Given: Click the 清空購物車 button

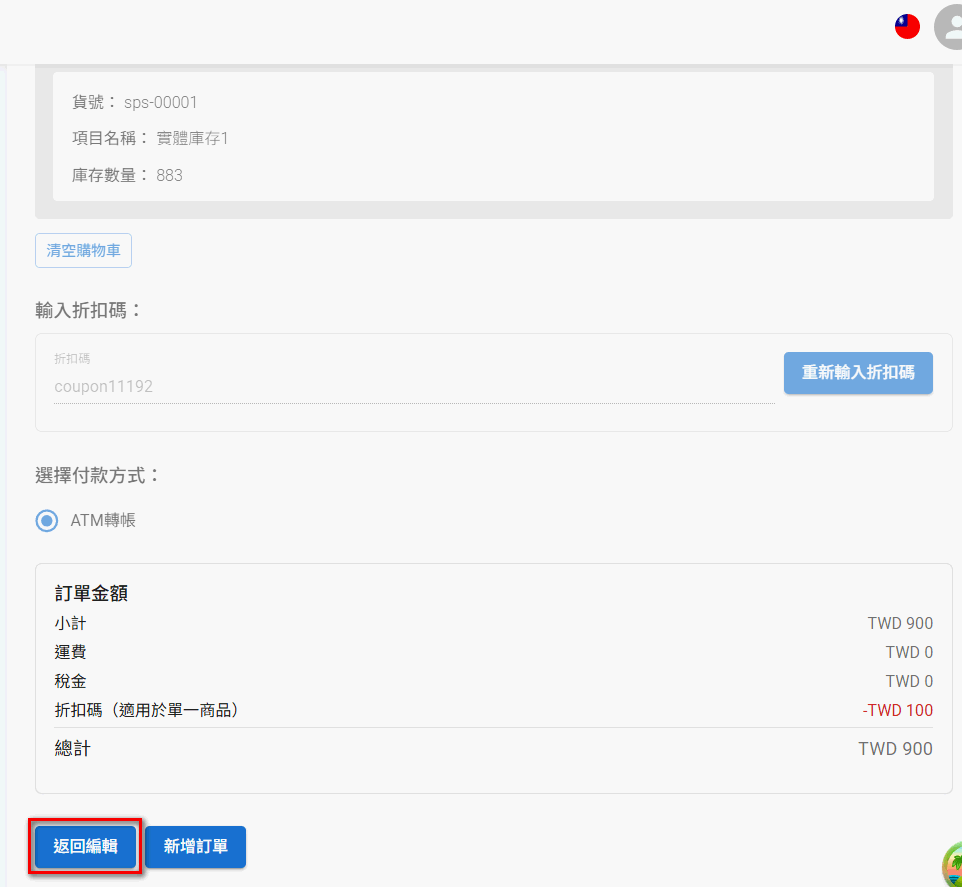Looking at the screenshot, I should pos(83,250).
